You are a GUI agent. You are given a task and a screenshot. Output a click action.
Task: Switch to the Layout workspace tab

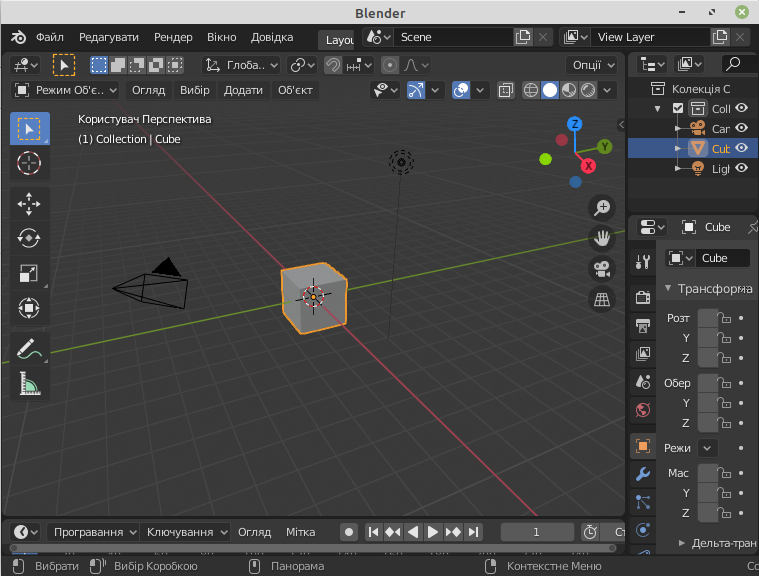337,40
